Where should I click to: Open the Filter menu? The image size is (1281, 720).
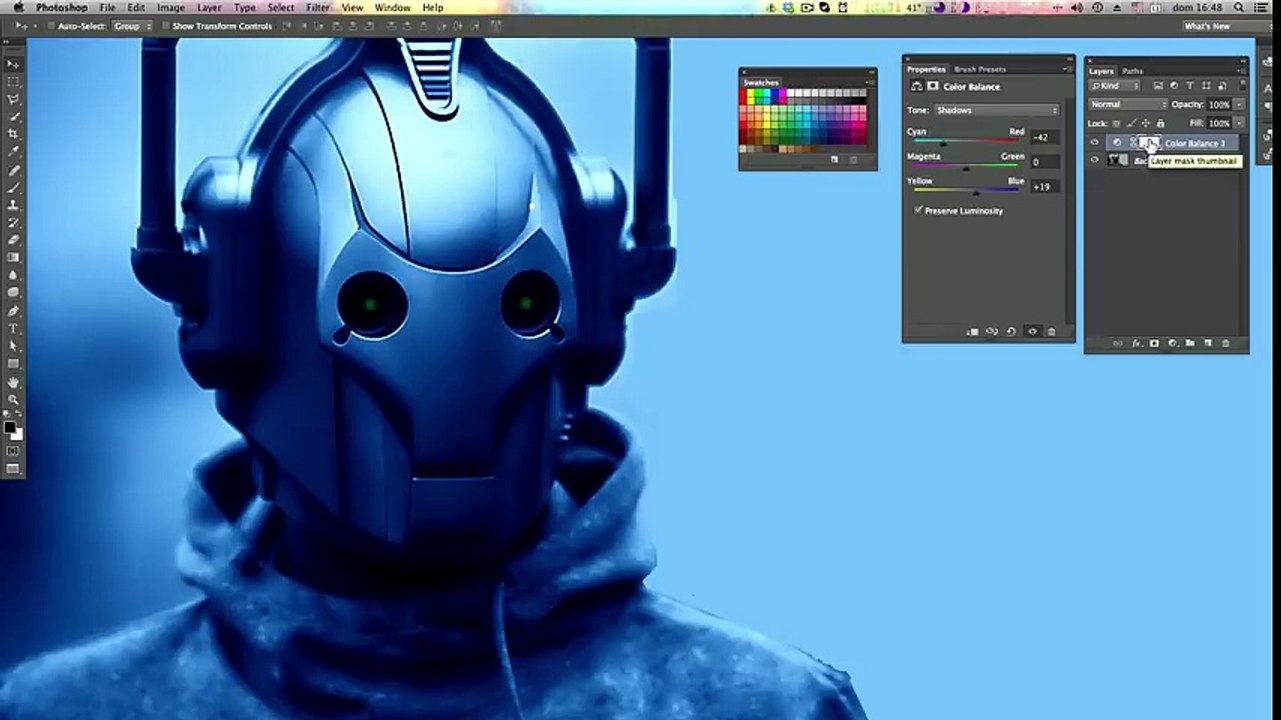[x=318, y=7]
